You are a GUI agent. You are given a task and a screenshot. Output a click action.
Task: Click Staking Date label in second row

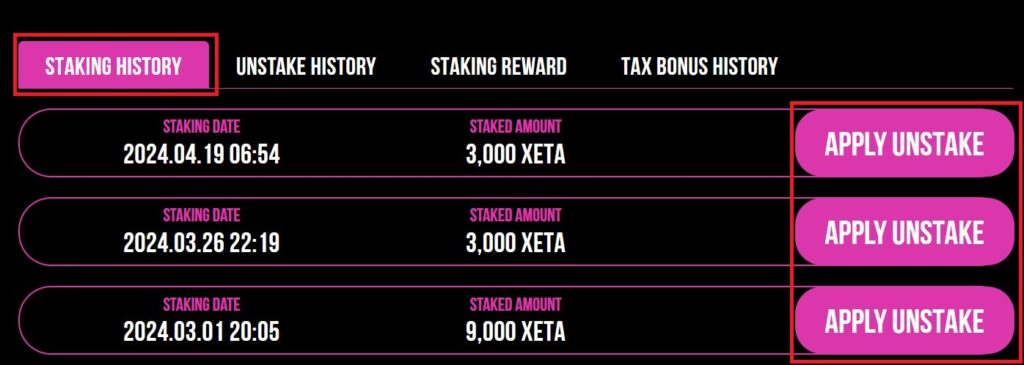click(201, 215)
